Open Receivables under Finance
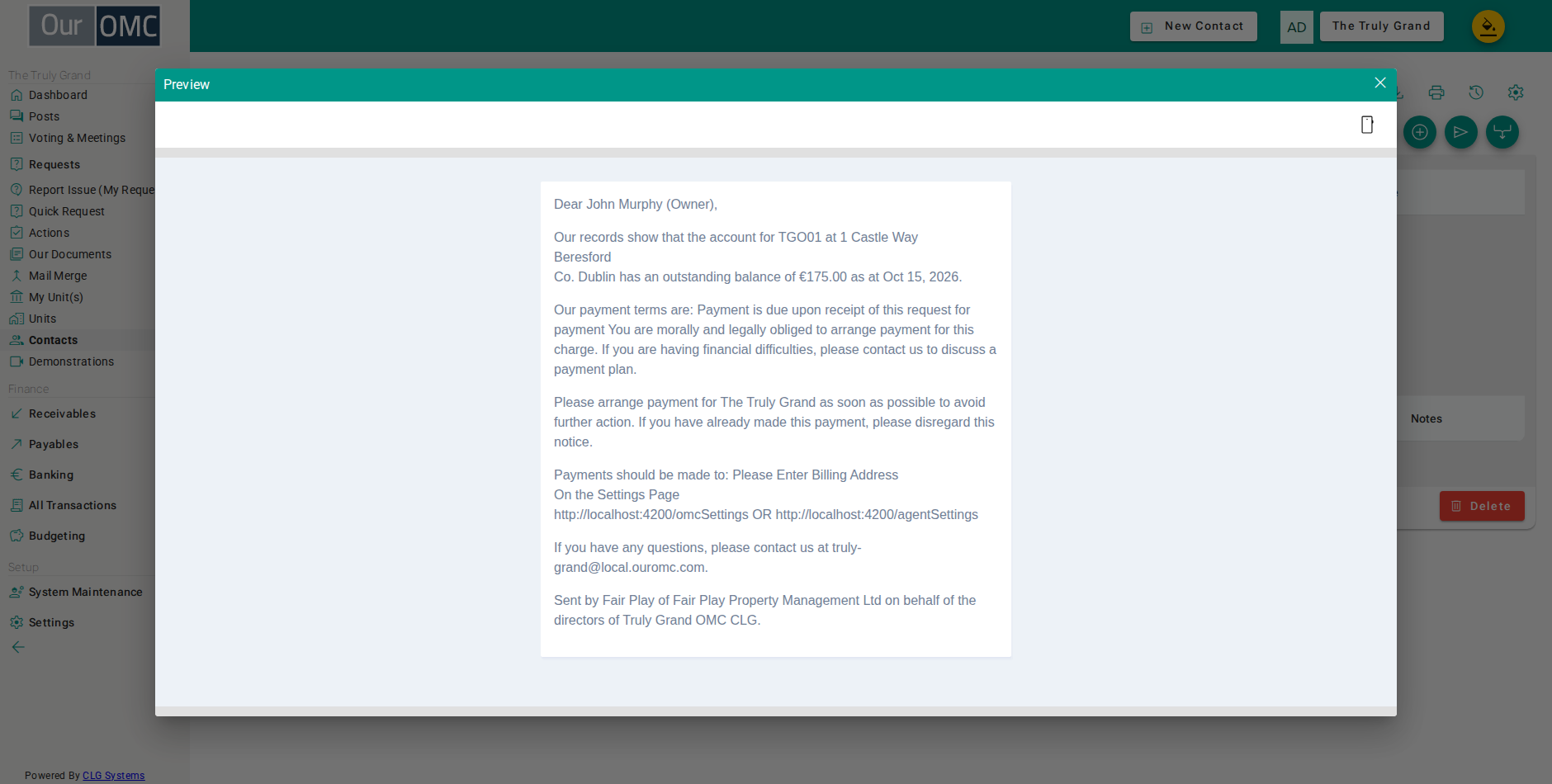Screen dimensions: 1552x784 tap(62, 413)
